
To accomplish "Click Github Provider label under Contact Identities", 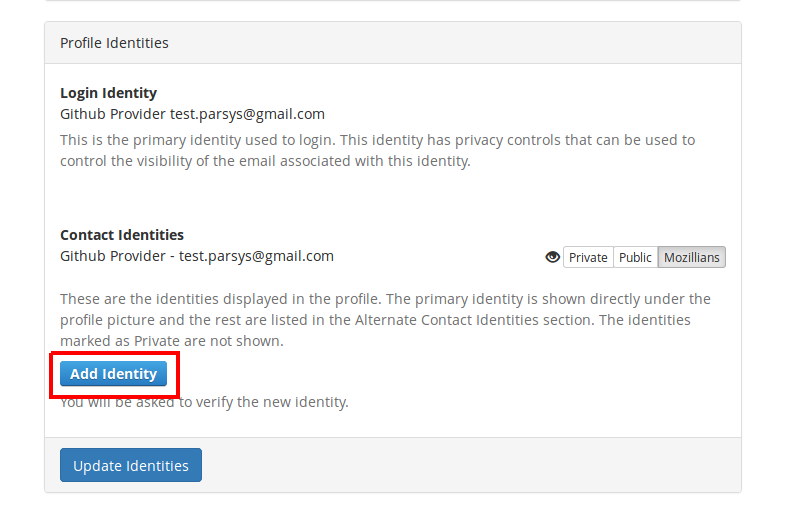I will [x=112, y=256].
